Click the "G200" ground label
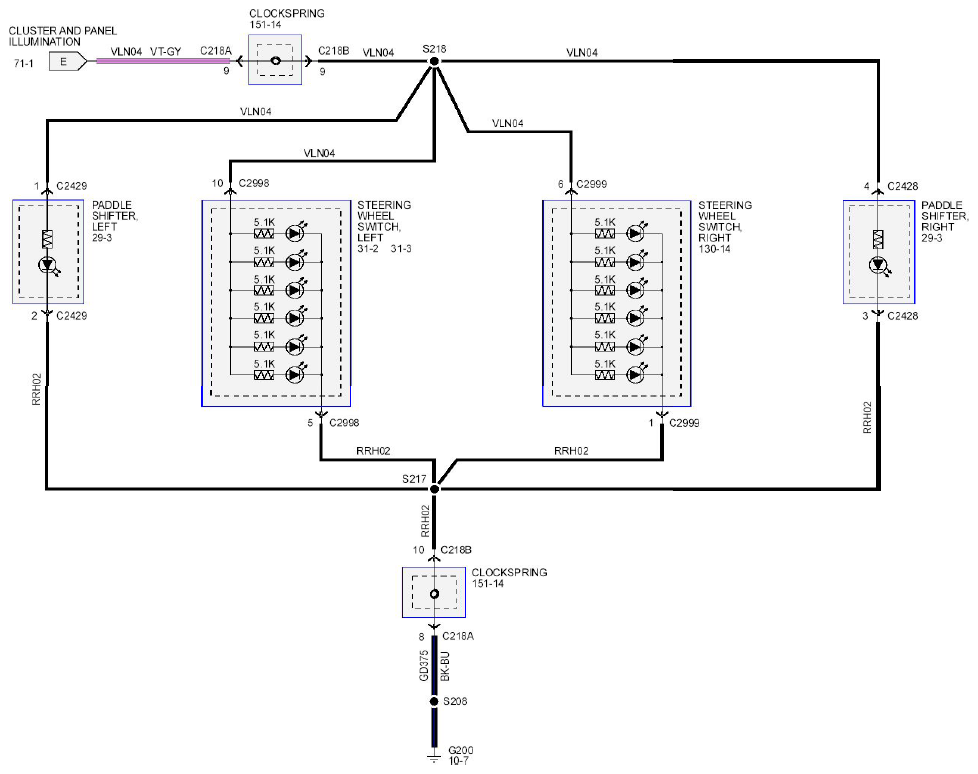 (x=461, y=750)
